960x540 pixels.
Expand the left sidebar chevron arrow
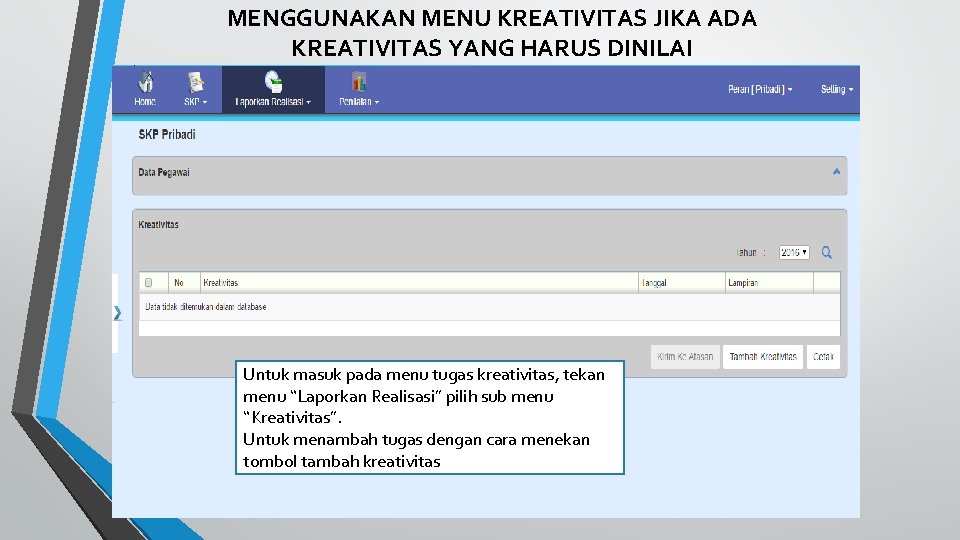[118, 313]
